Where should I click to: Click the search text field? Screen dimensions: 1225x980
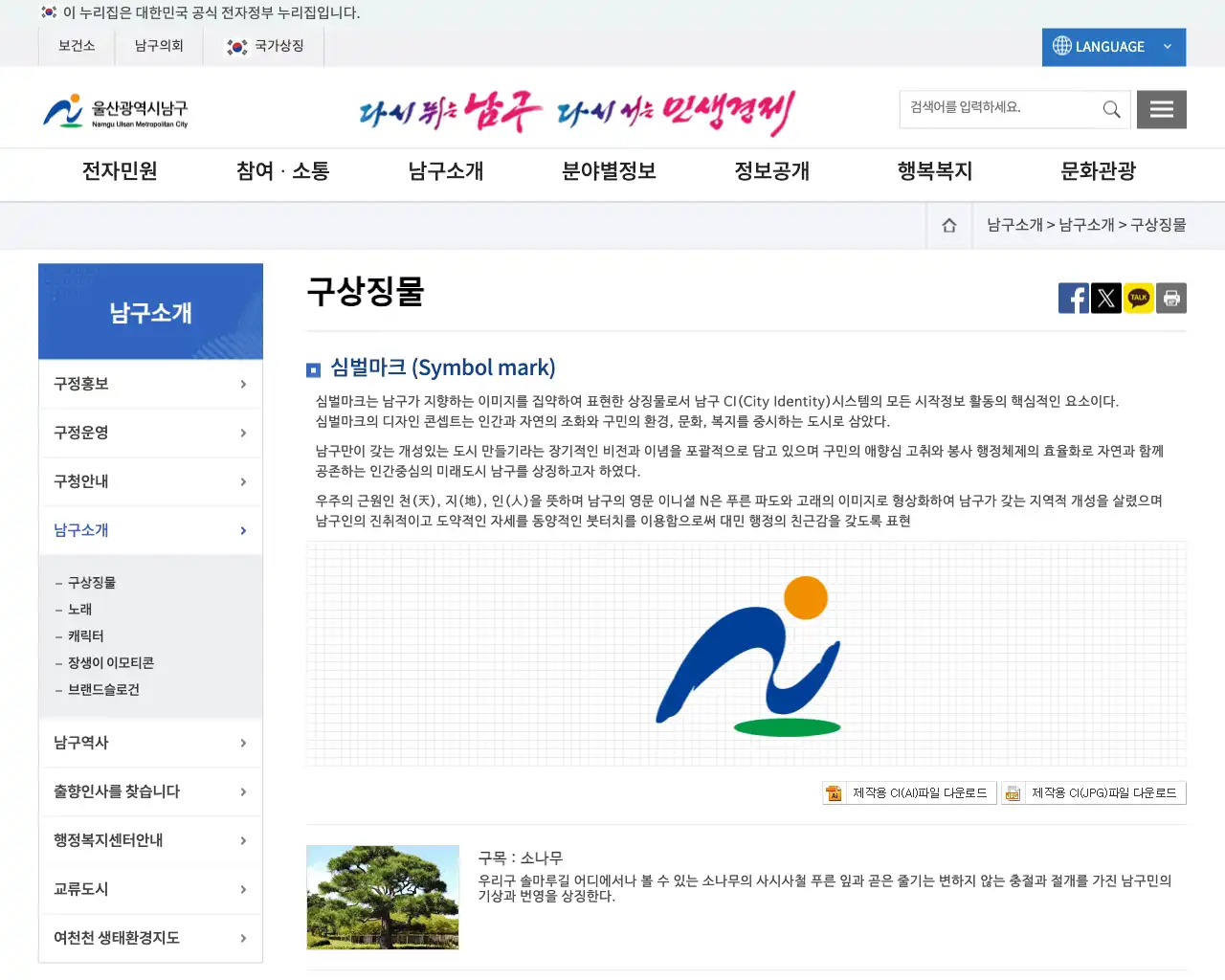[998, 109]
